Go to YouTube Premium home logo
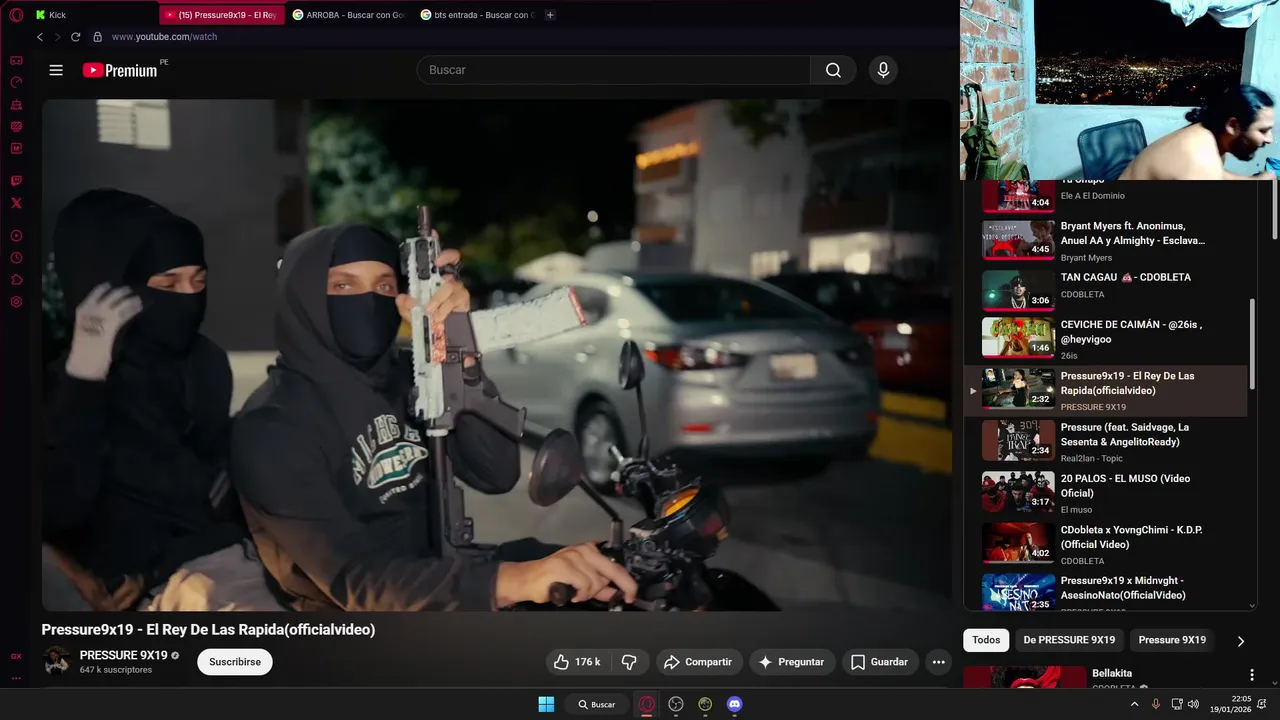The height and width of the screenshot is (720, 1280). pos(120,70)
